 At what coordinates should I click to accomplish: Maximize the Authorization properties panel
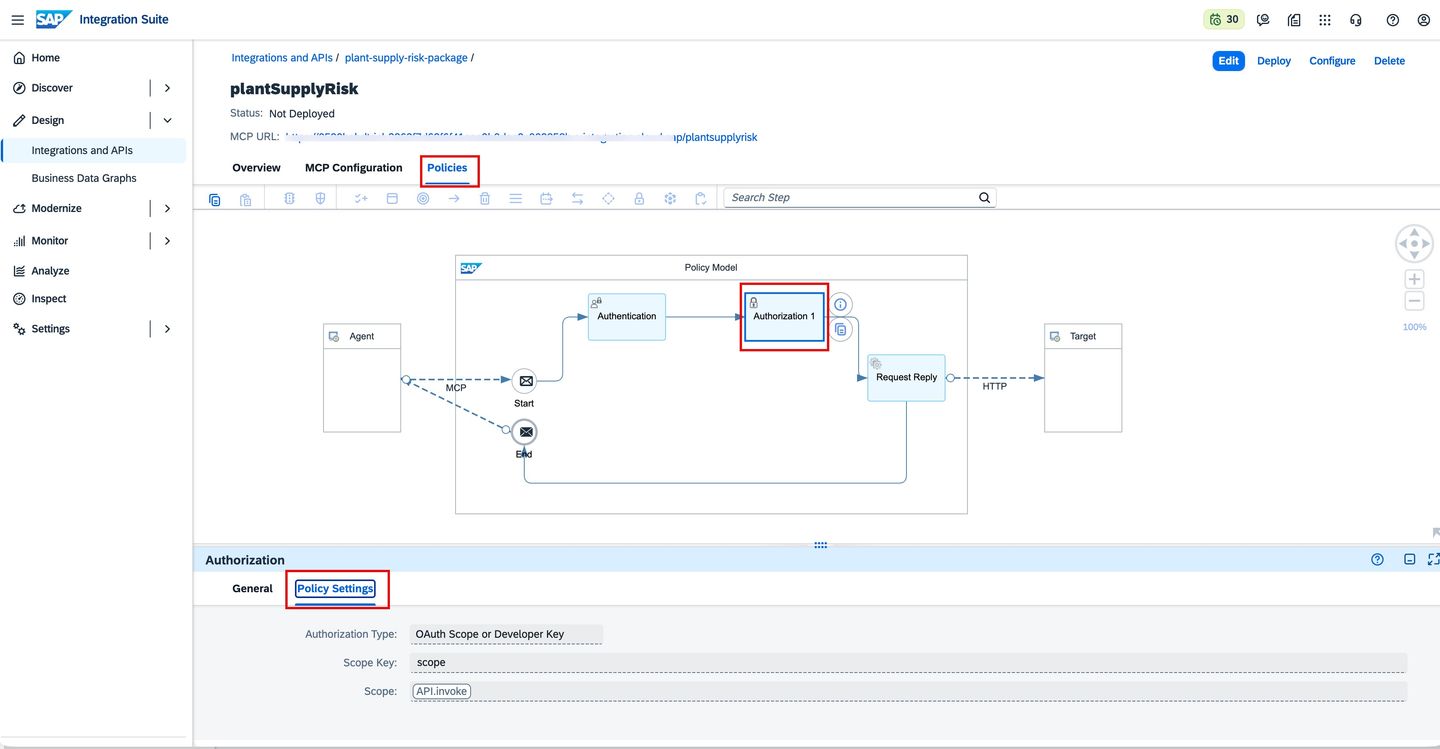click(1434, 559)
